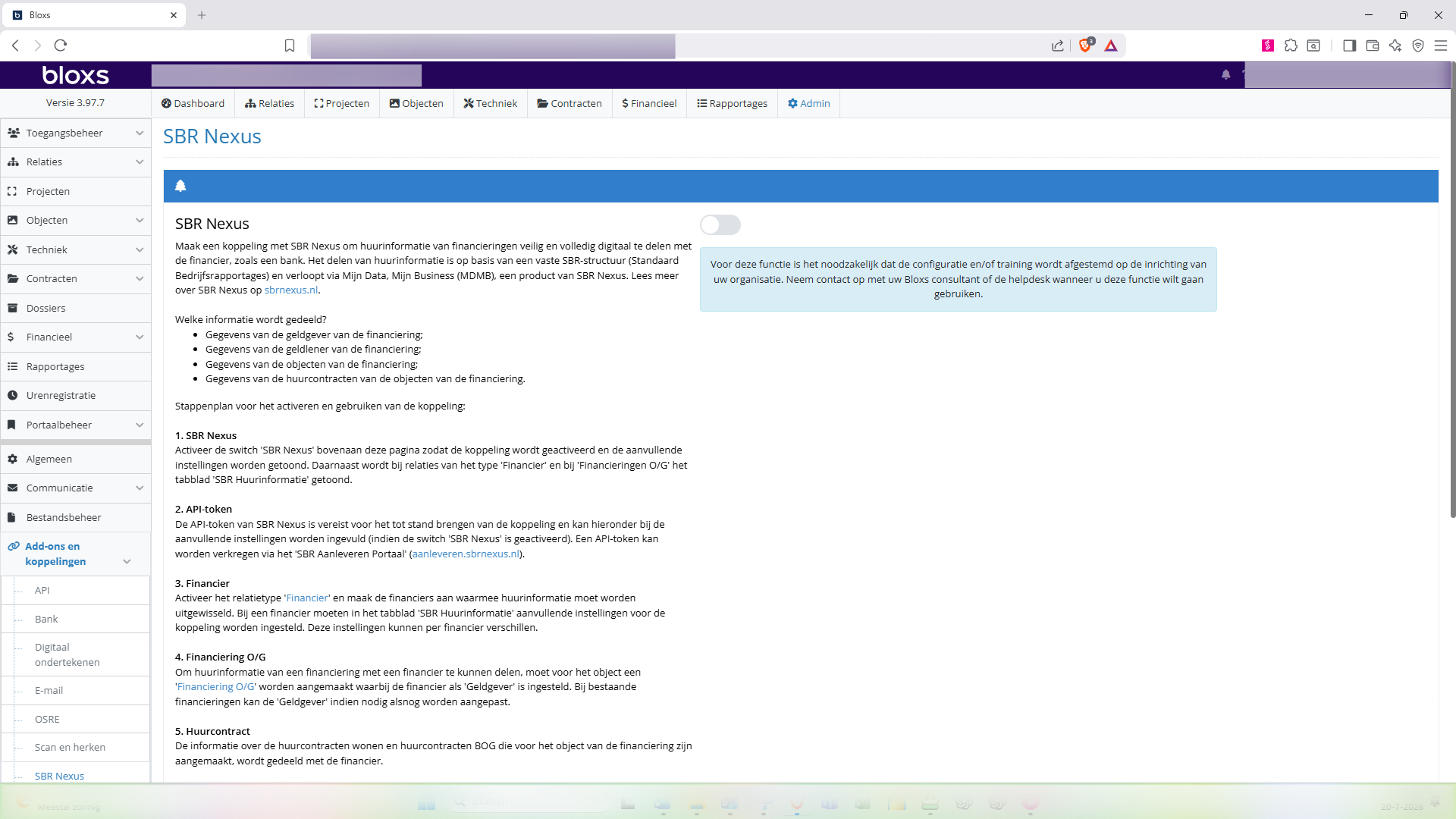
Task: Click the browser bookmark icon
Action: pos(289,45)
